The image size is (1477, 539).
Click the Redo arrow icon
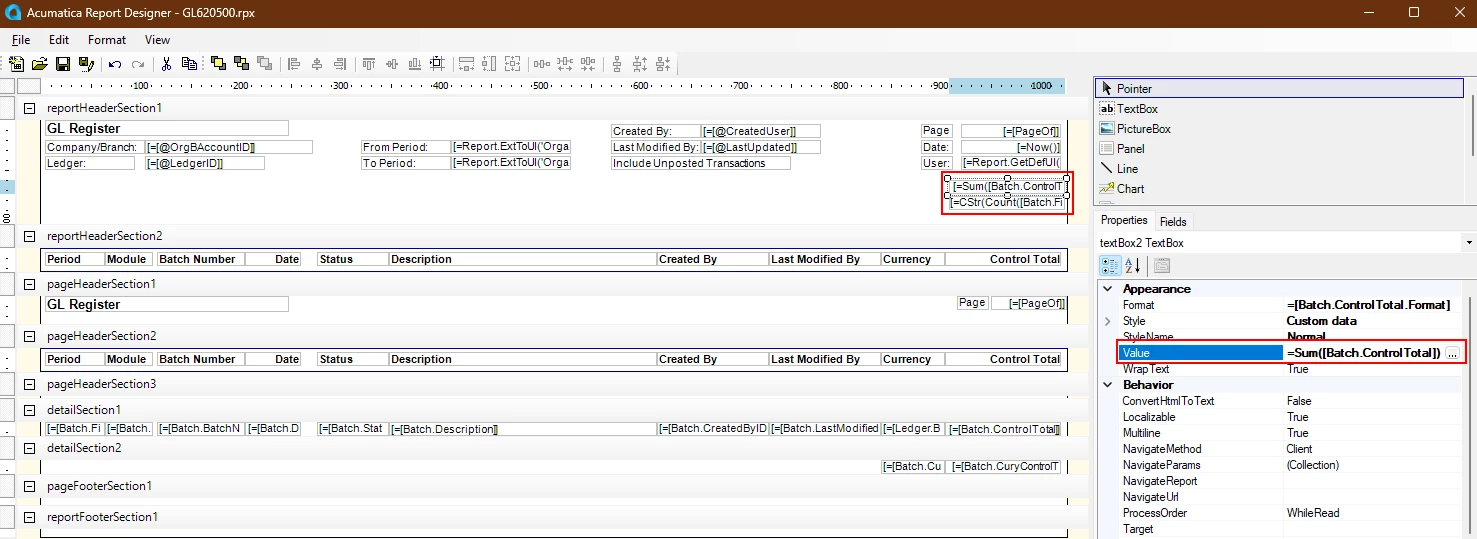pyautogui.click(x=138, y=64)
